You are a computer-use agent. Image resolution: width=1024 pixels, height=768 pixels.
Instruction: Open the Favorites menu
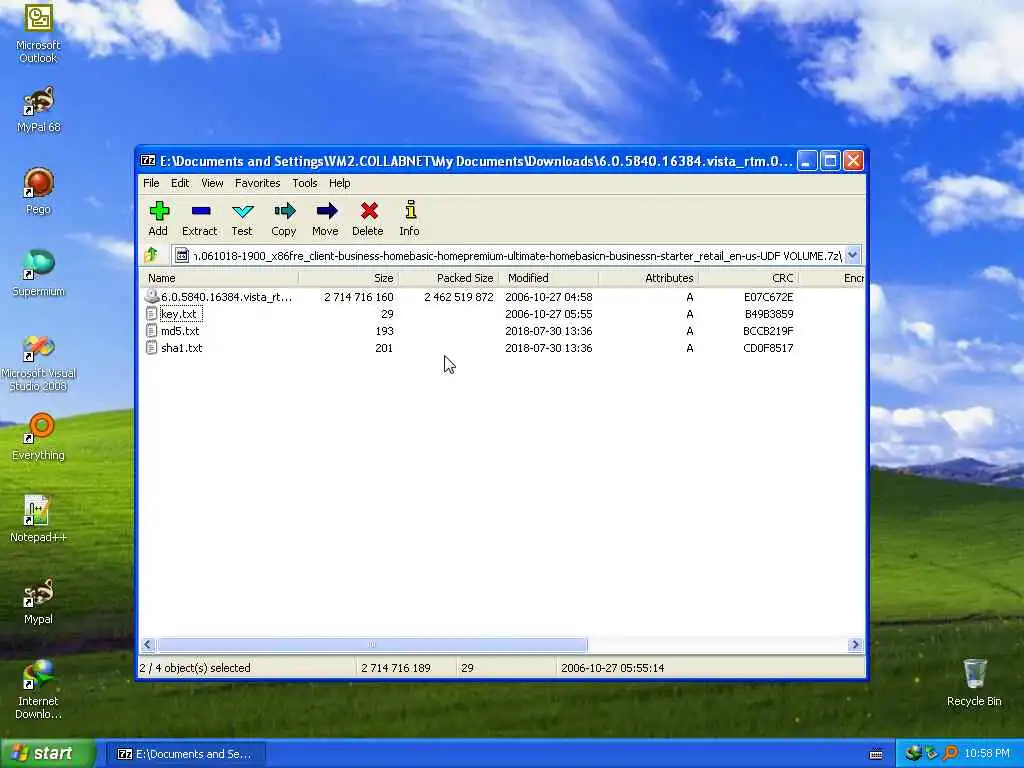point(257,183)
